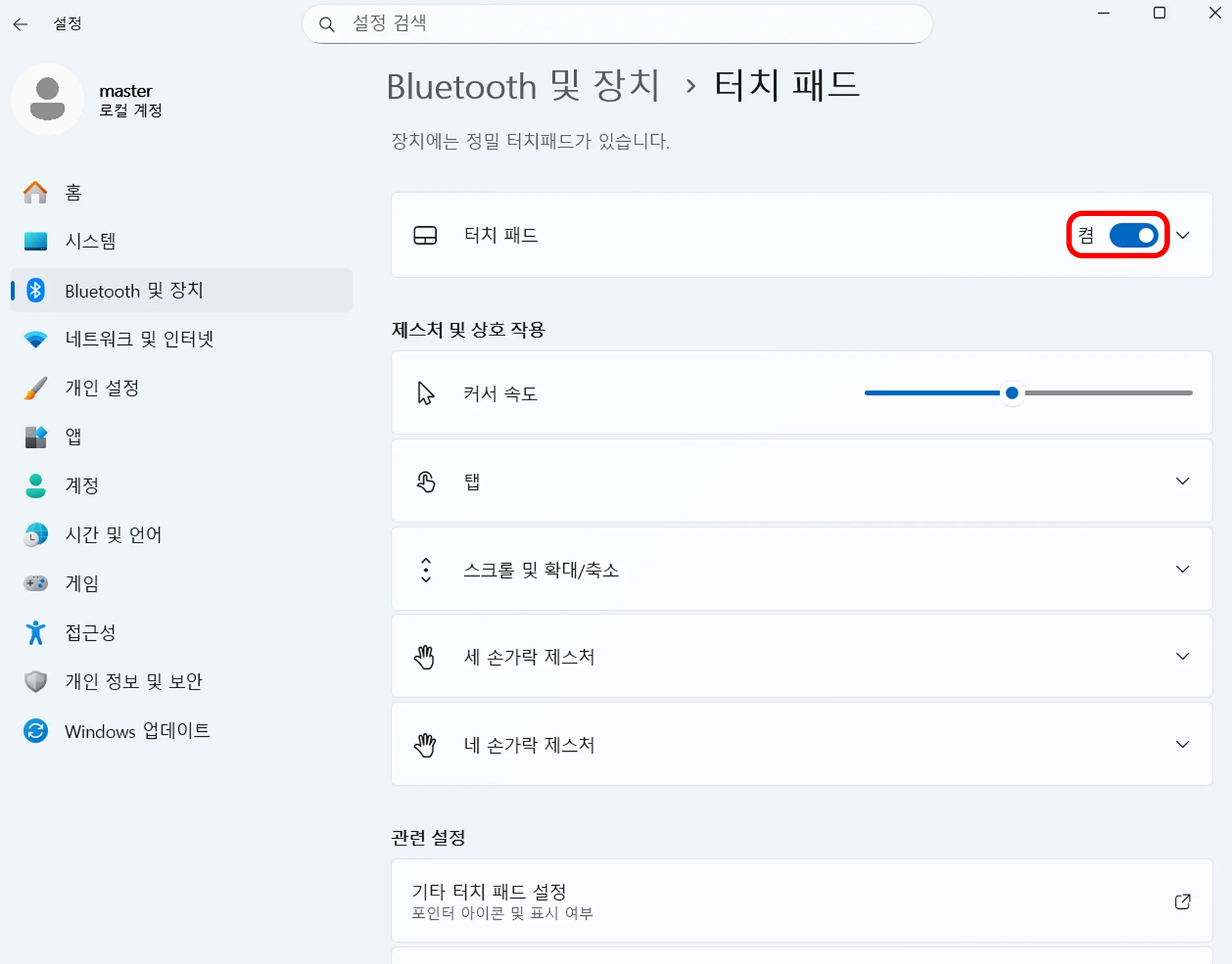The image size is (1232, 964).
Task: Select the Bluetooth icon in sidebar
Action: [x=35, y=290]
